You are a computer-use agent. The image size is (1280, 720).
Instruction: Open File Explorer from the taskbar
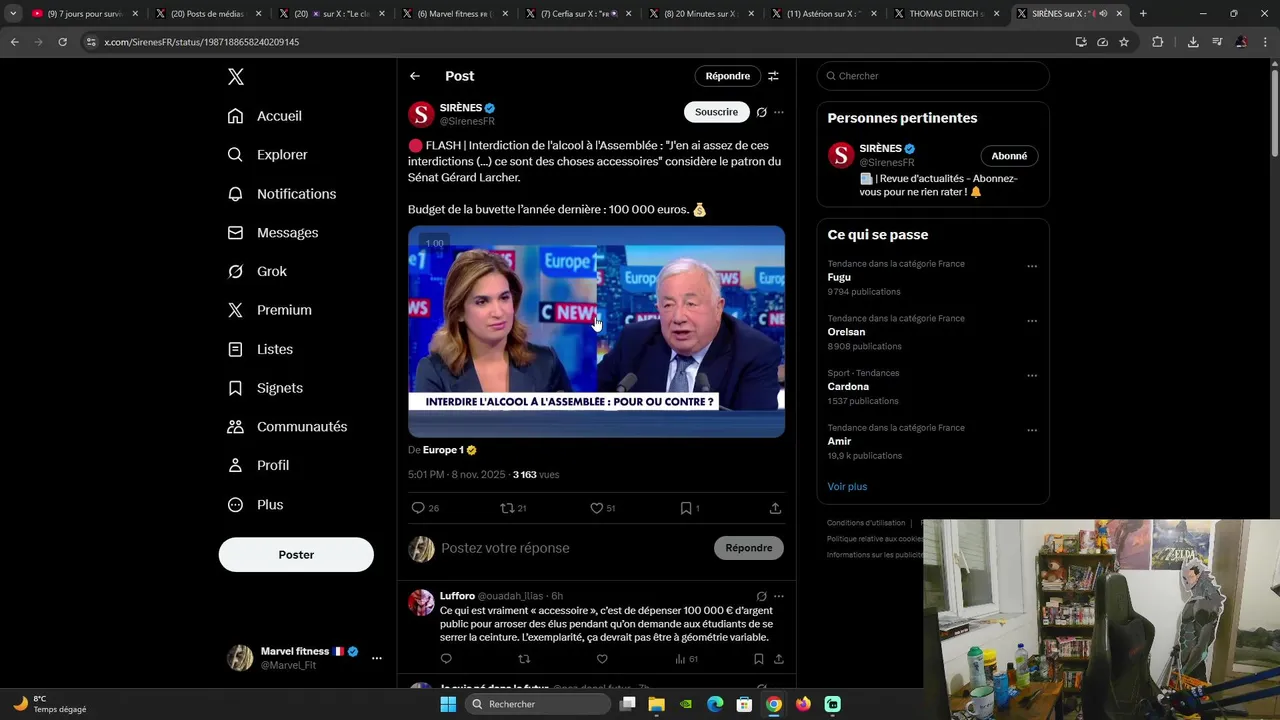pyautogui.click(x=656, y=704)
